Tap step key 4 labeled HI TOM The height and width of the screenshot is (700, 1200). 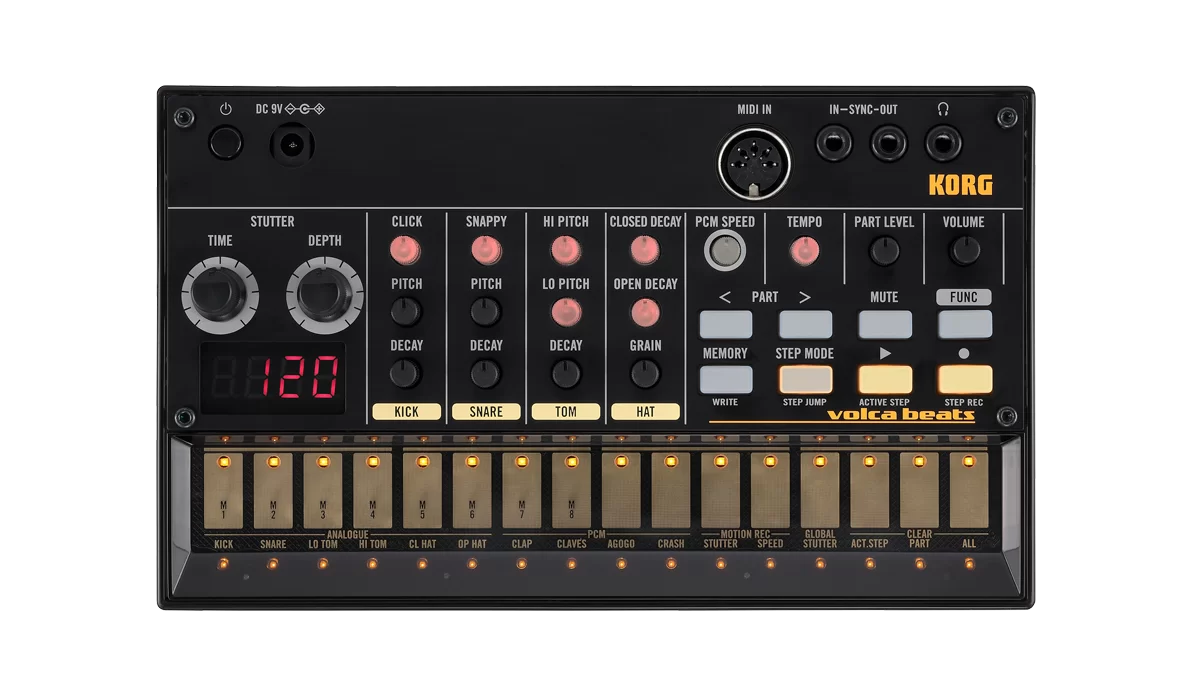coord(373,490)
